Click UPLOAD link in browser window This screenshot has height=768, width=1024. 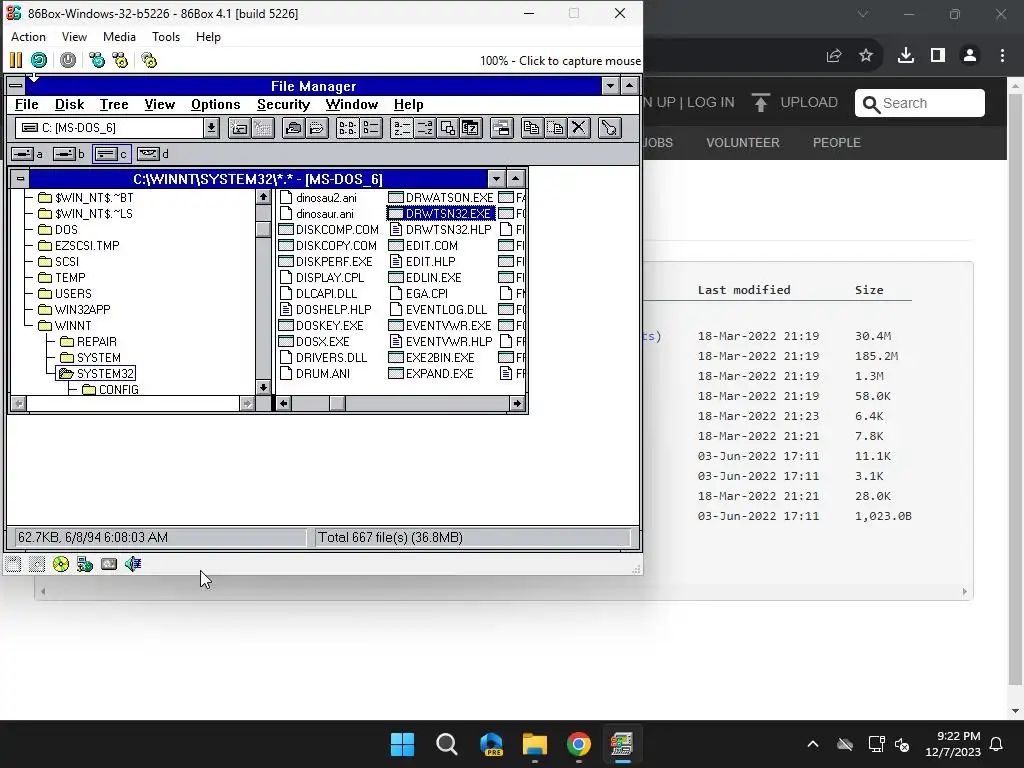[795, 103]
